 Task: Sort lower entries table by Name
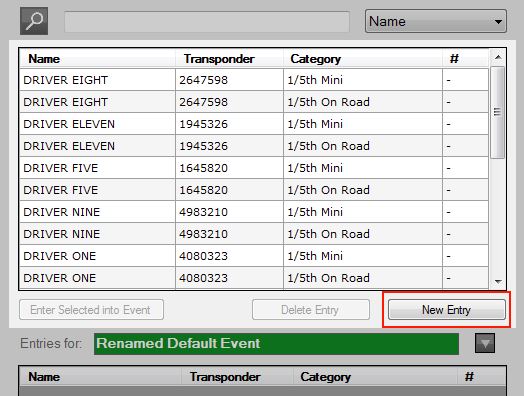(x=100, y=377)
